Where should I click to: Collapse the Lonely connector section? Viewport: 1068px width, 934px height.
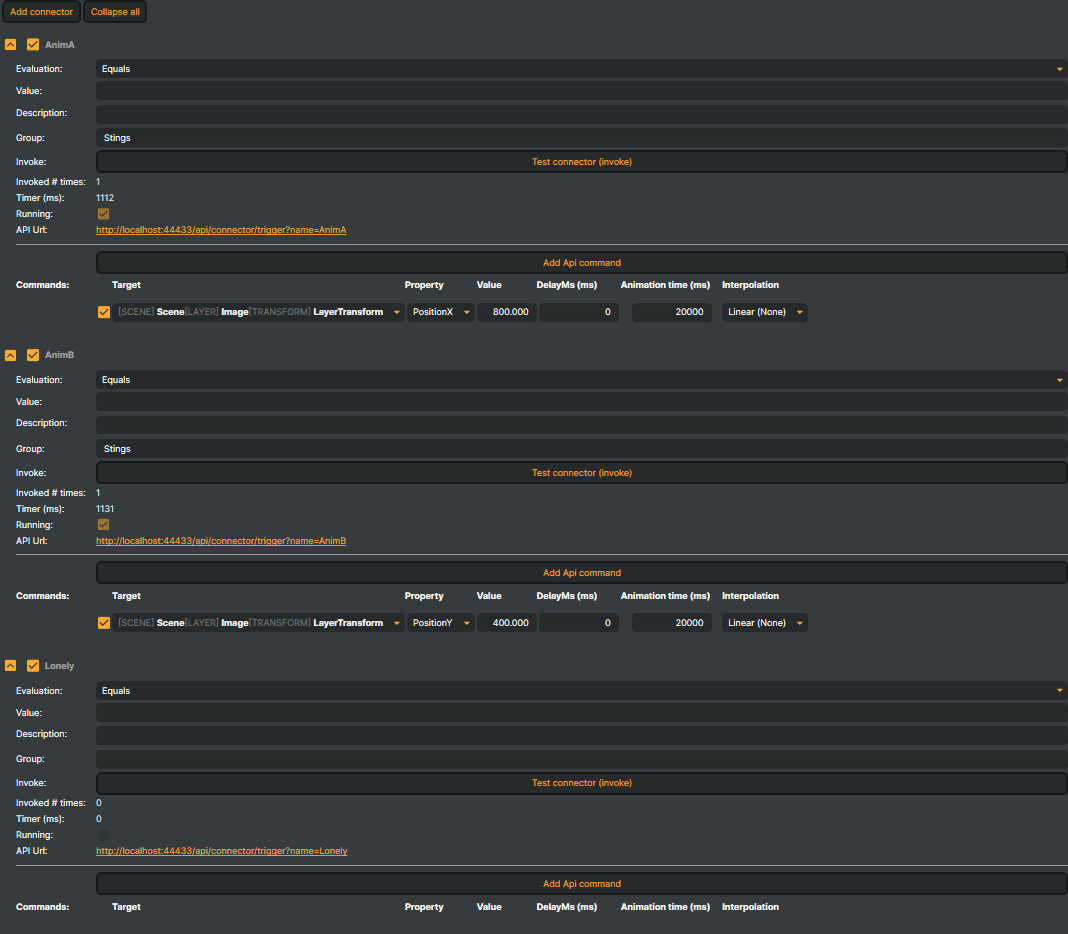point(10,666)
